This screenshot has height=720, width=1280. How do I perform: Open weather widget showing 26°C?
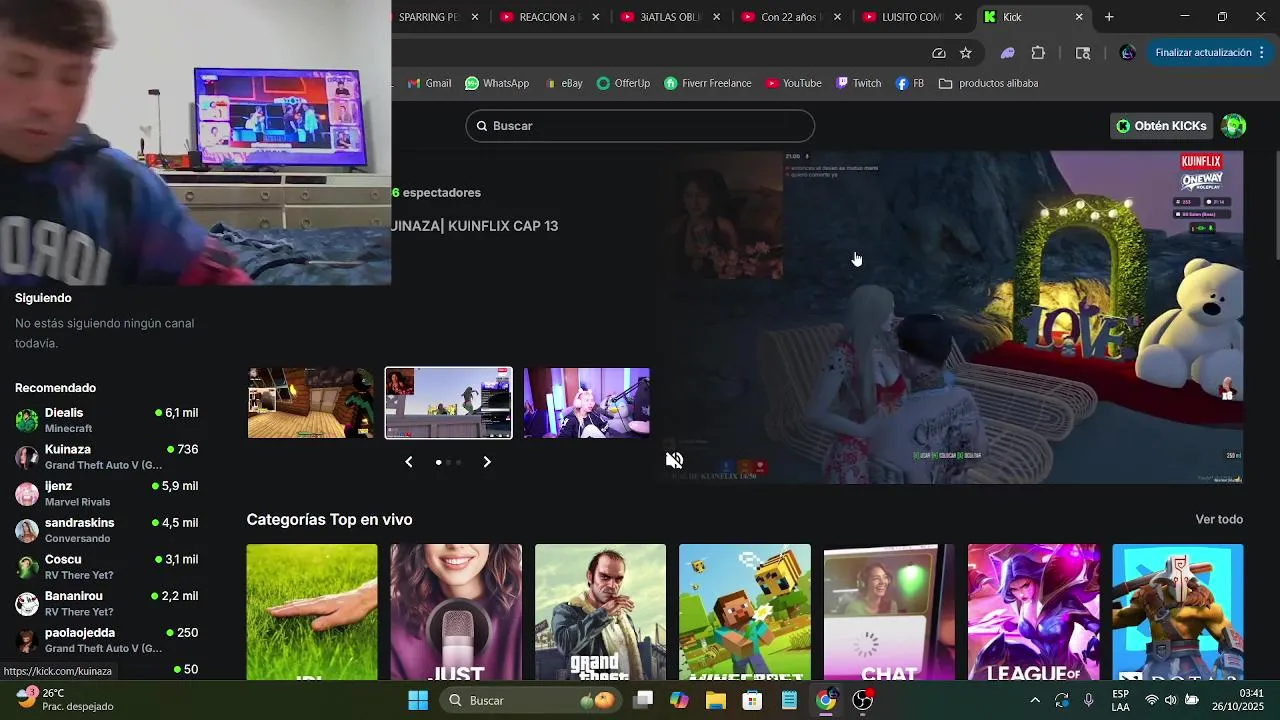click(x=65, y=699)
